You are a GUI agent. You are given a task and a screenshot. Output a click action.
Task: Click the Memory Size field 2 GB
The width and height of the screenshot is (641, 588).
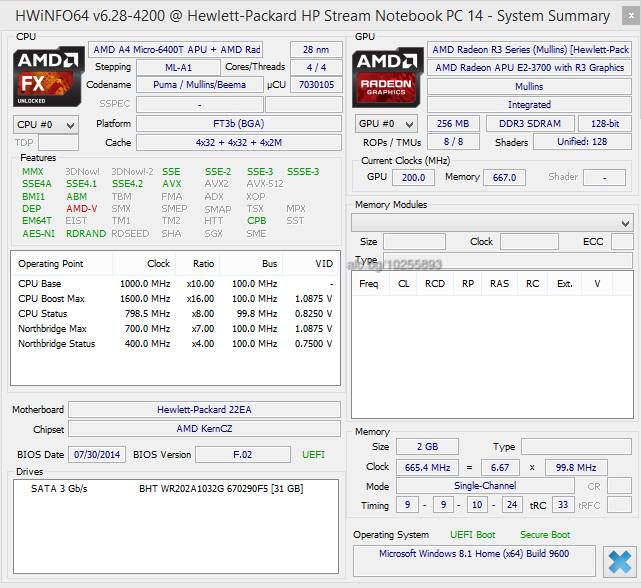tap(427, 447)
